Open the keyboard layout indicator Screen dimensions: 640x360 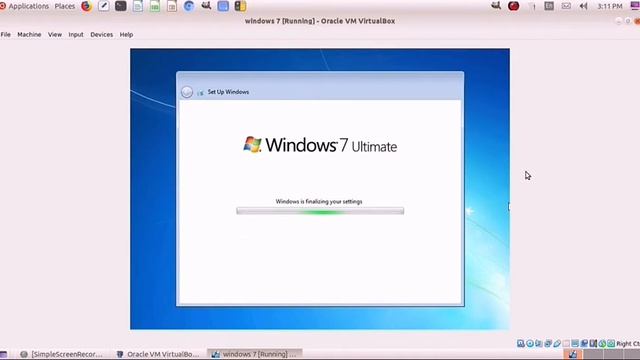click(x=549, y=6)
